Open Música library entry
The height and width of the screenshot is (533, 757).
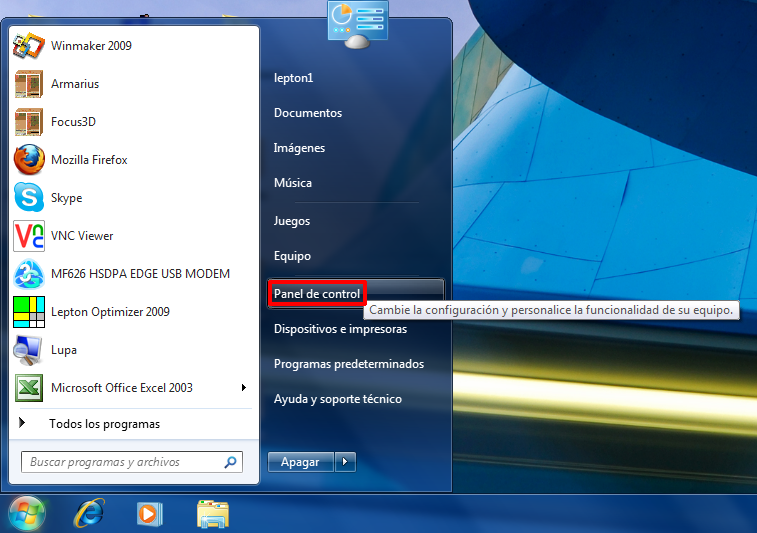[x=293, y=183]
